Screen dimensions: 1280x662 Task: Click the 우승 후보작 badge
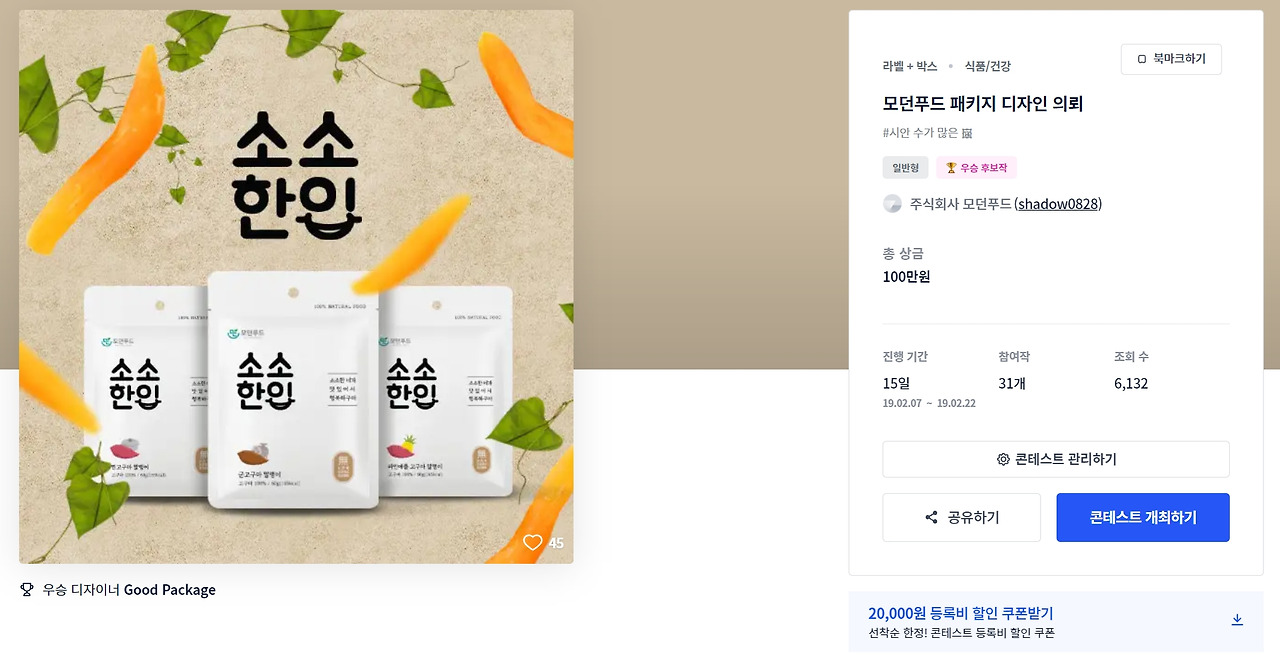point(976,168)
